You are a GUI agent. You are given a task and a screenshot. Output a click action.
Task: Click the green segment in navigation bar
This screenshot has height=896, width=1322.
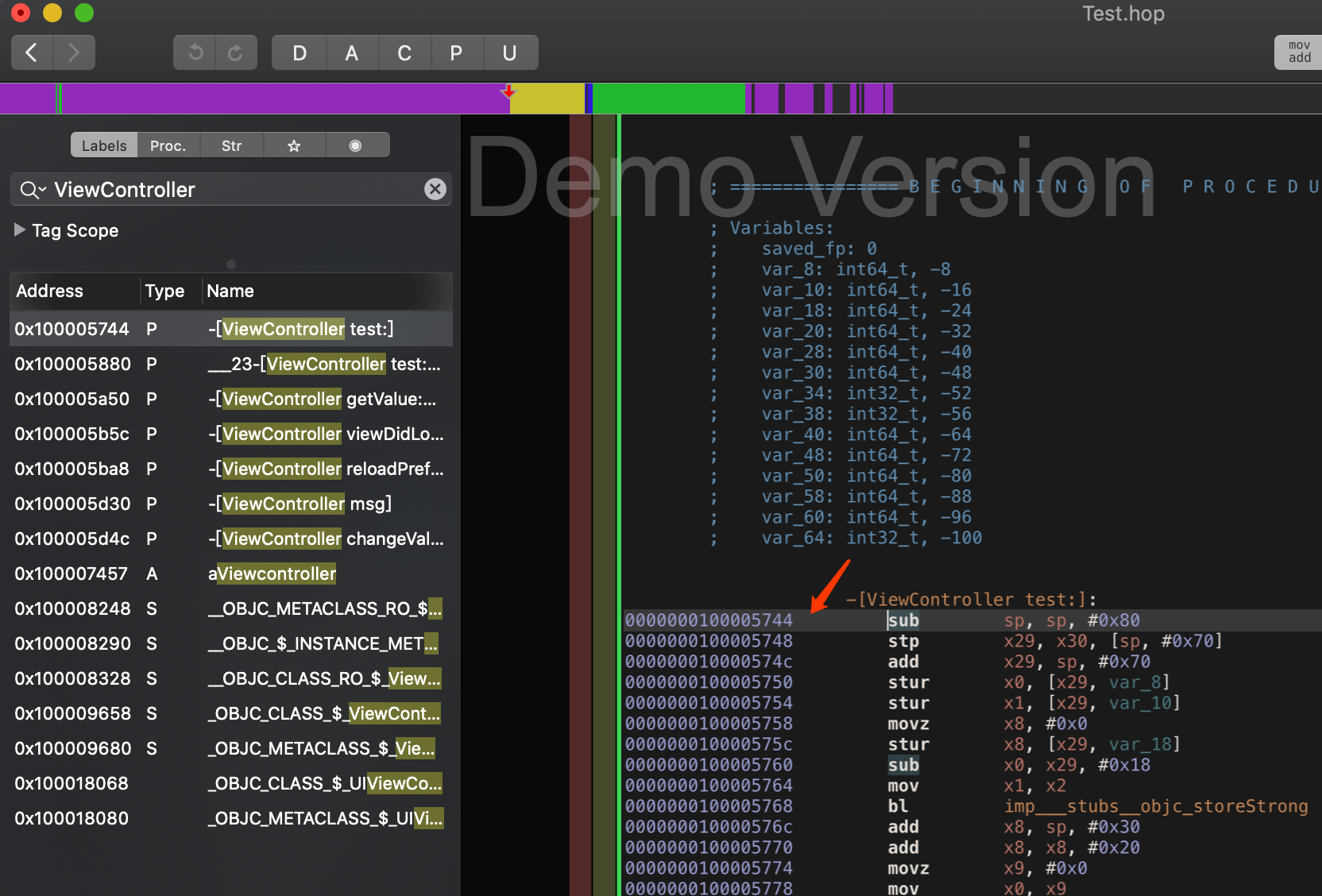pos(669,99)
